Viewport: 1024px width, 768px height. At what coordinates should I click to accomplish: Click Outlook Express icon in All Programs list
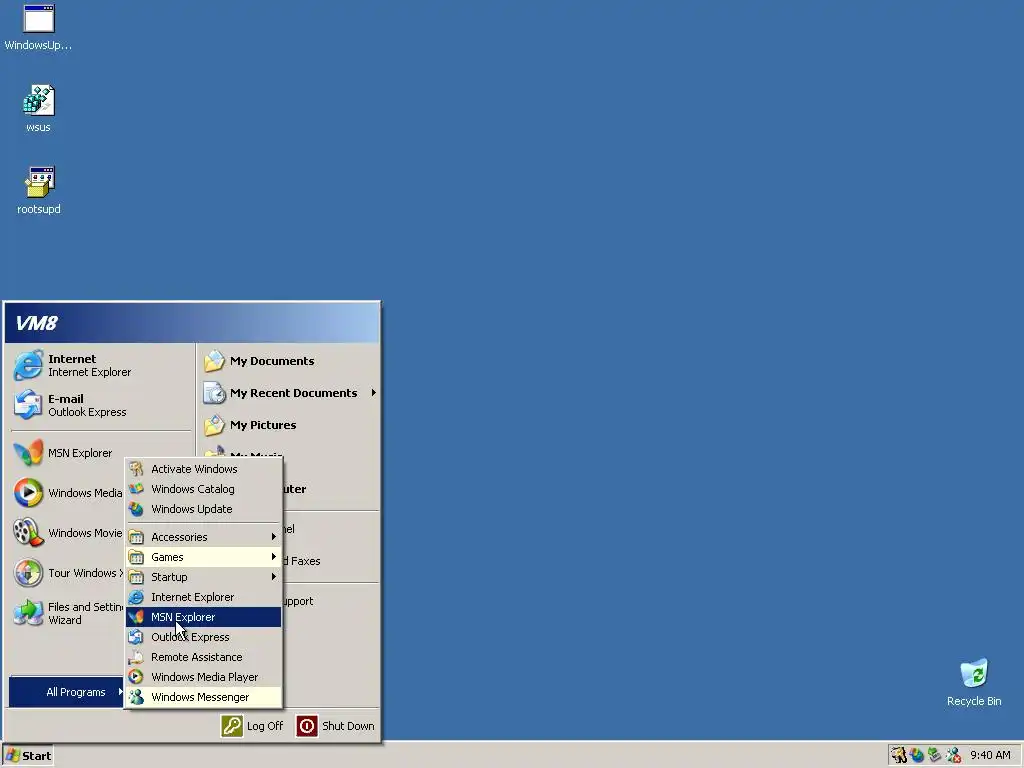point(136,637)
